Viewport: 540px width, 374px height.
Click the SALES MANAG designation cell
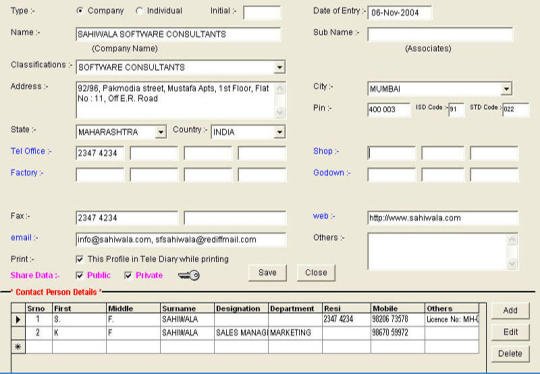point(241,333)
